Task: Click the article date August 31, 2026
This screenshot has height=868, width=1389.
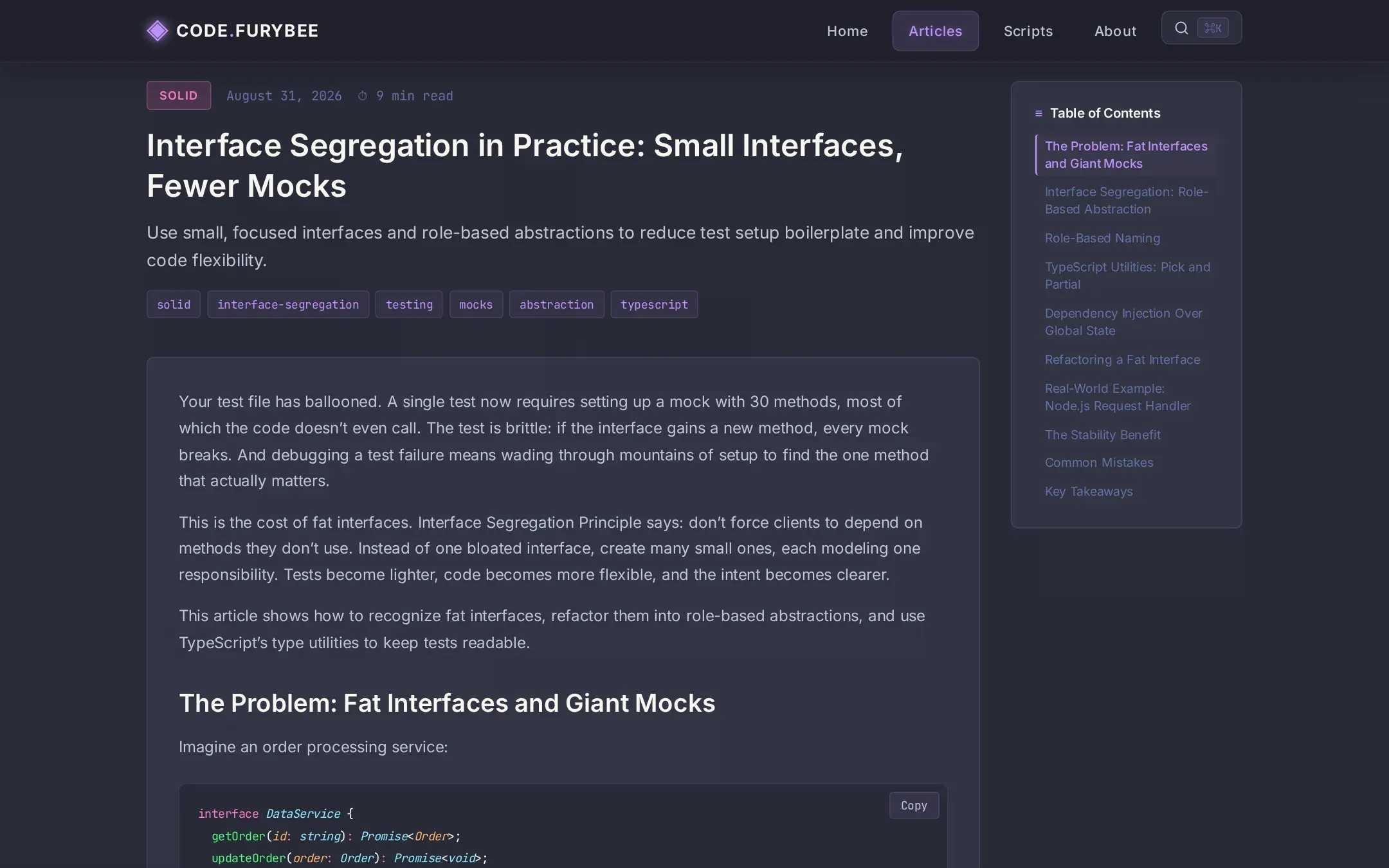Action: 284,96
